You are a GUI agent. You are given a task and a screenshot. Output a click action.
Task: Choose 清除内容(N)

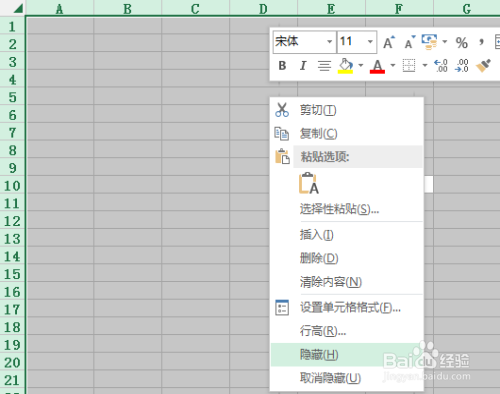coord(347,282)
